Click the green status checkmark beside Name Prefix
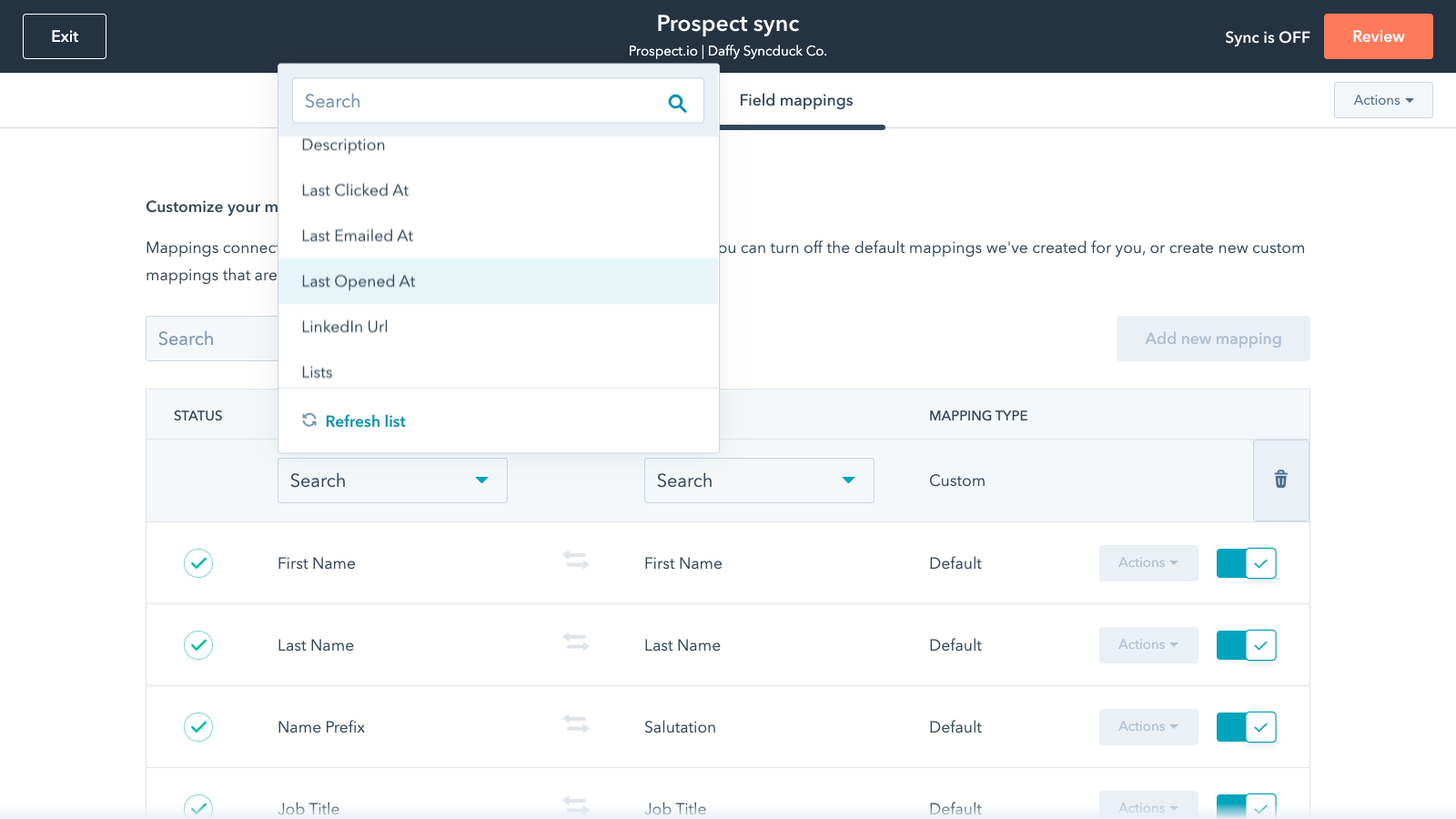1456x819 pixels. tap(198, 727)
